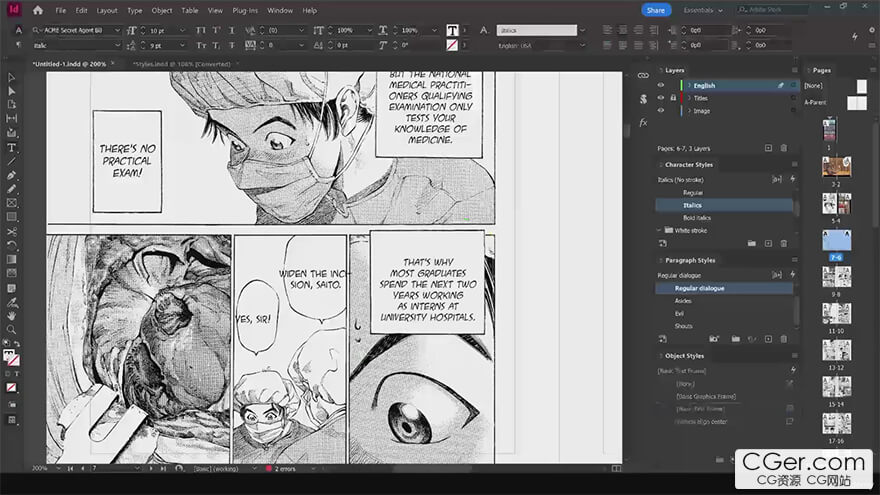The image size is (880, 495).
Task: Unlock the Titles layer
Action: coord(673,98)
